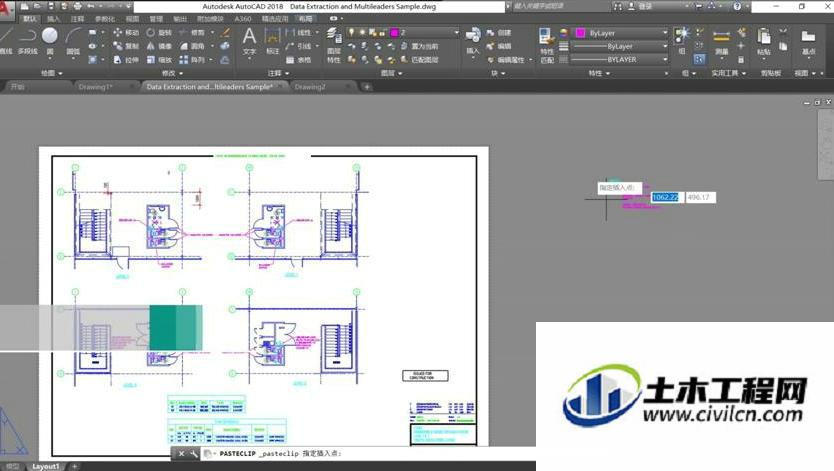This screenshot has height=471, width=834.
Task: Click the Edit Attributes (编辑属性) button
Action: [505, 60]
